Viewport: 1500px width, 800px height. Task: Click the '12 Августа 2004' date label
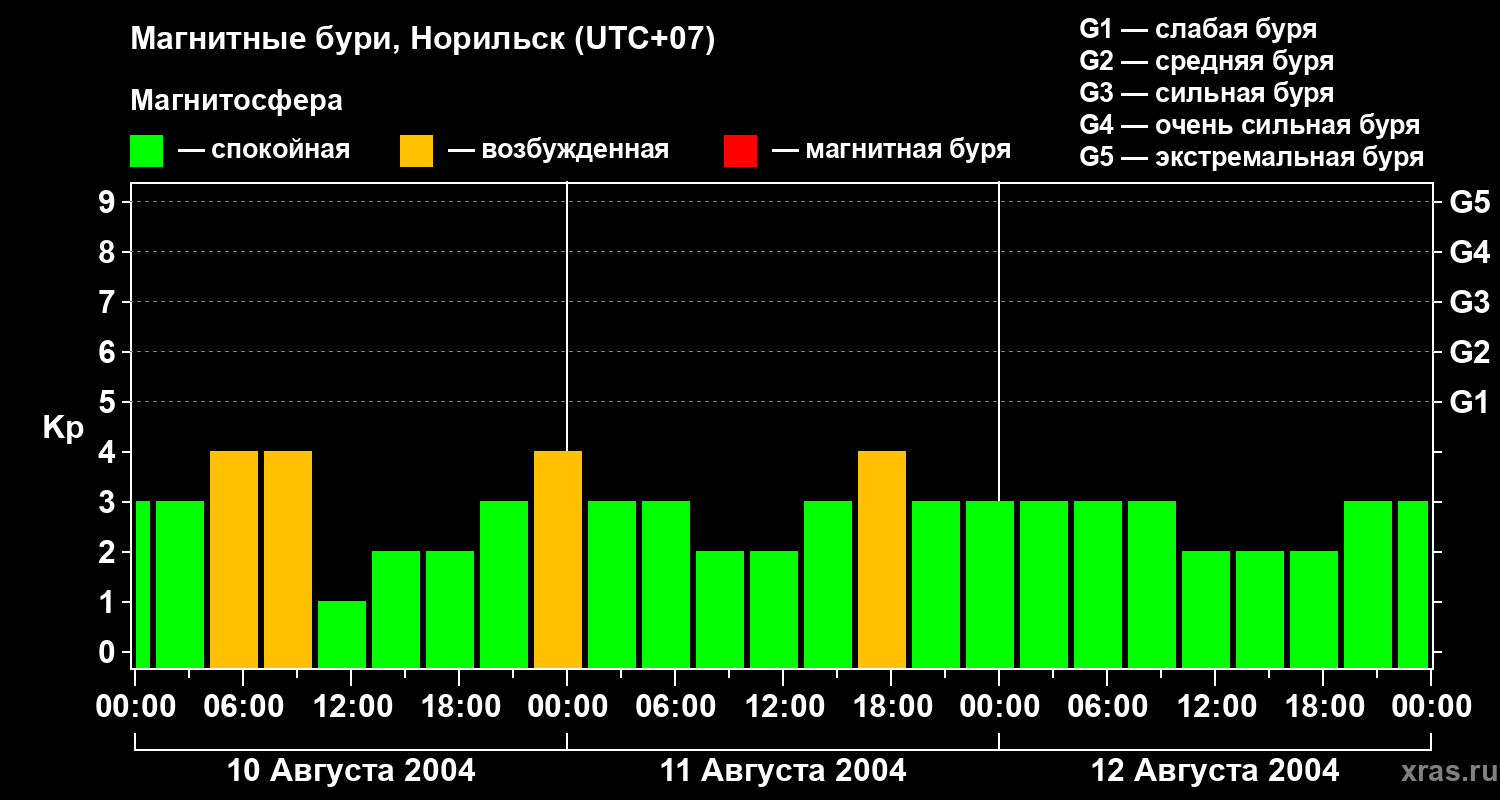(1215, 770)
